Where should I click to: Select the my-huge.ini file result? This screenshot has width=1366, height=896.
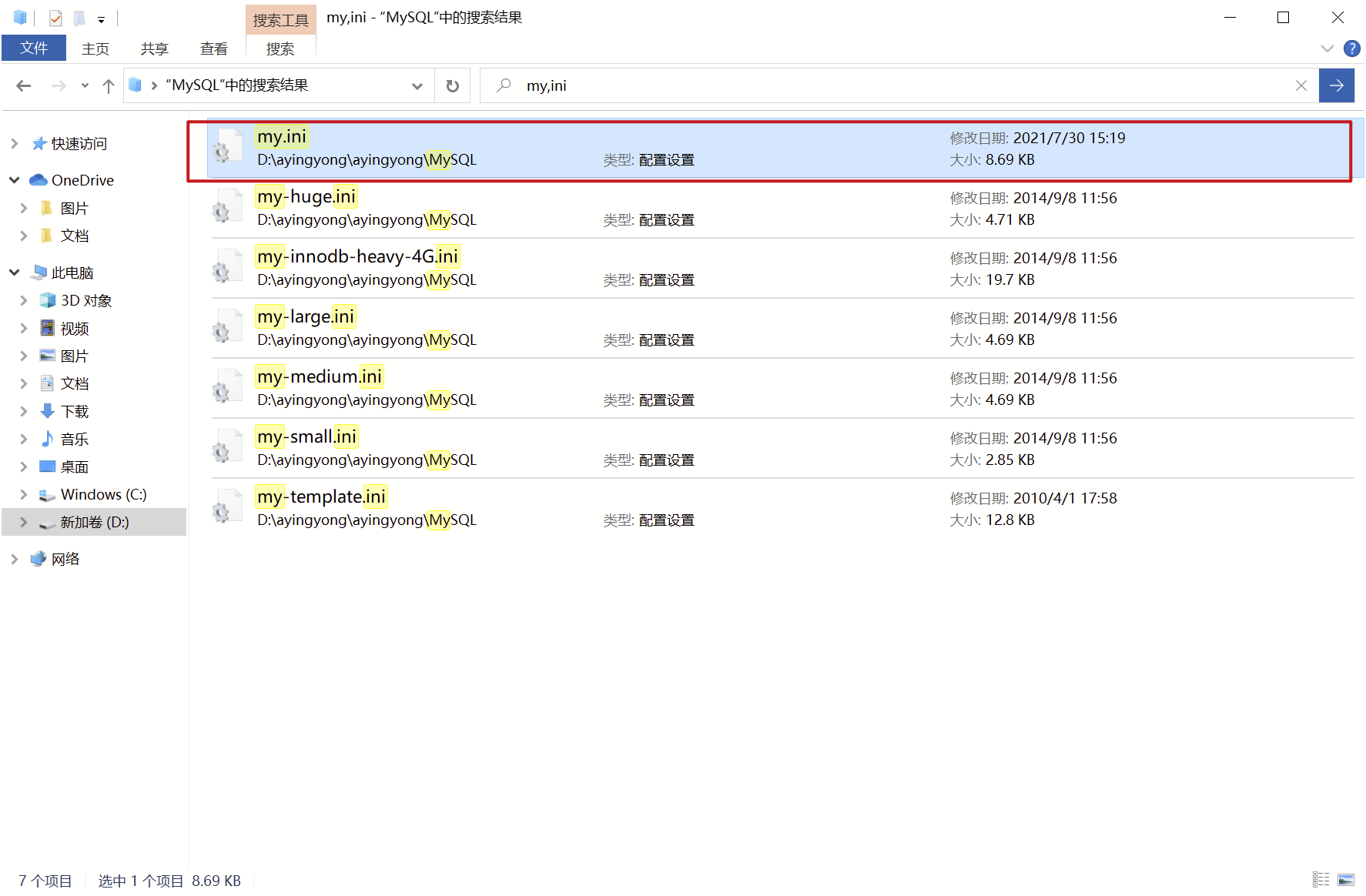pyautogui.click(x=782, y=209)
